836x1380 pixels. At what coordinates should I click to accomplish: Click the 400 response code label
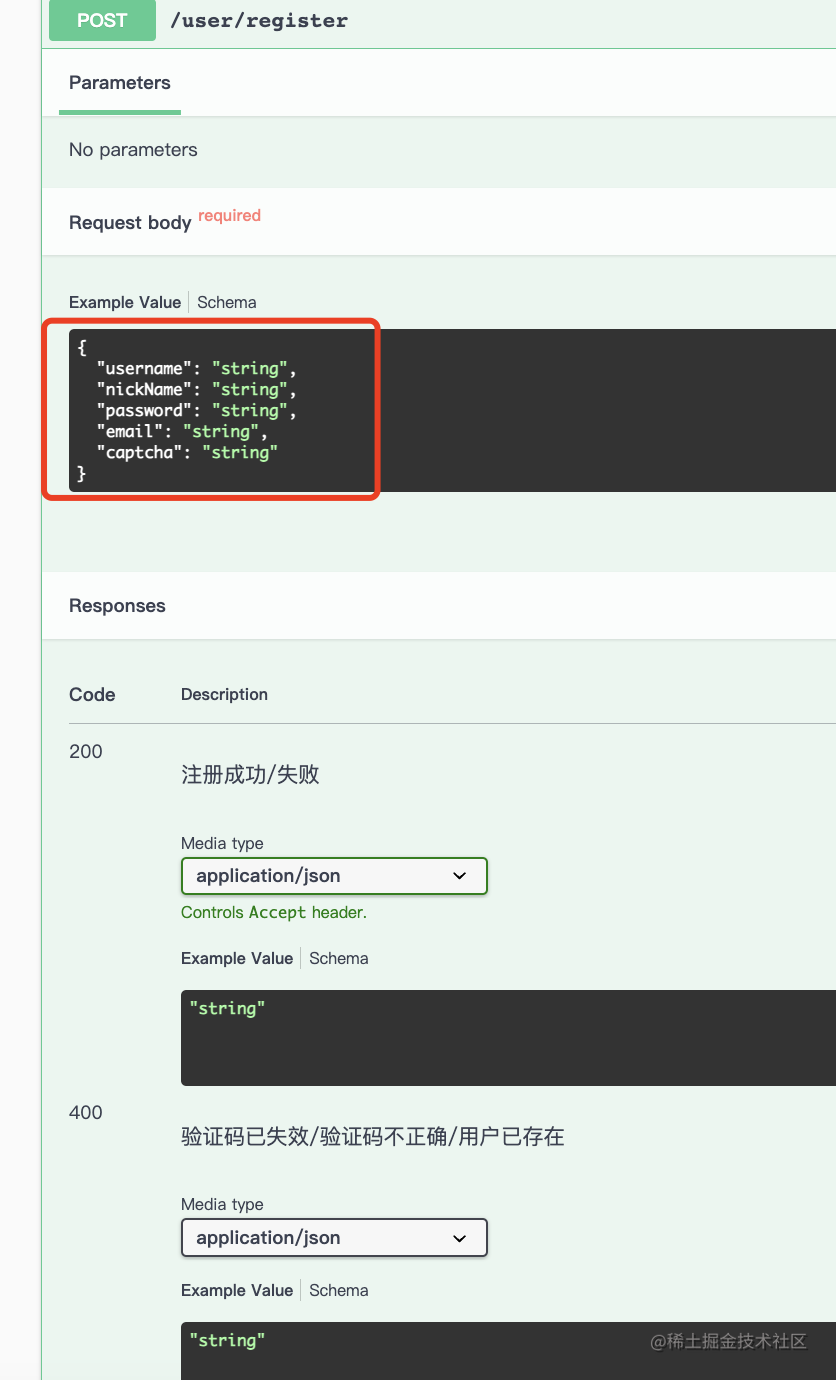click(x=86, y=1113)
